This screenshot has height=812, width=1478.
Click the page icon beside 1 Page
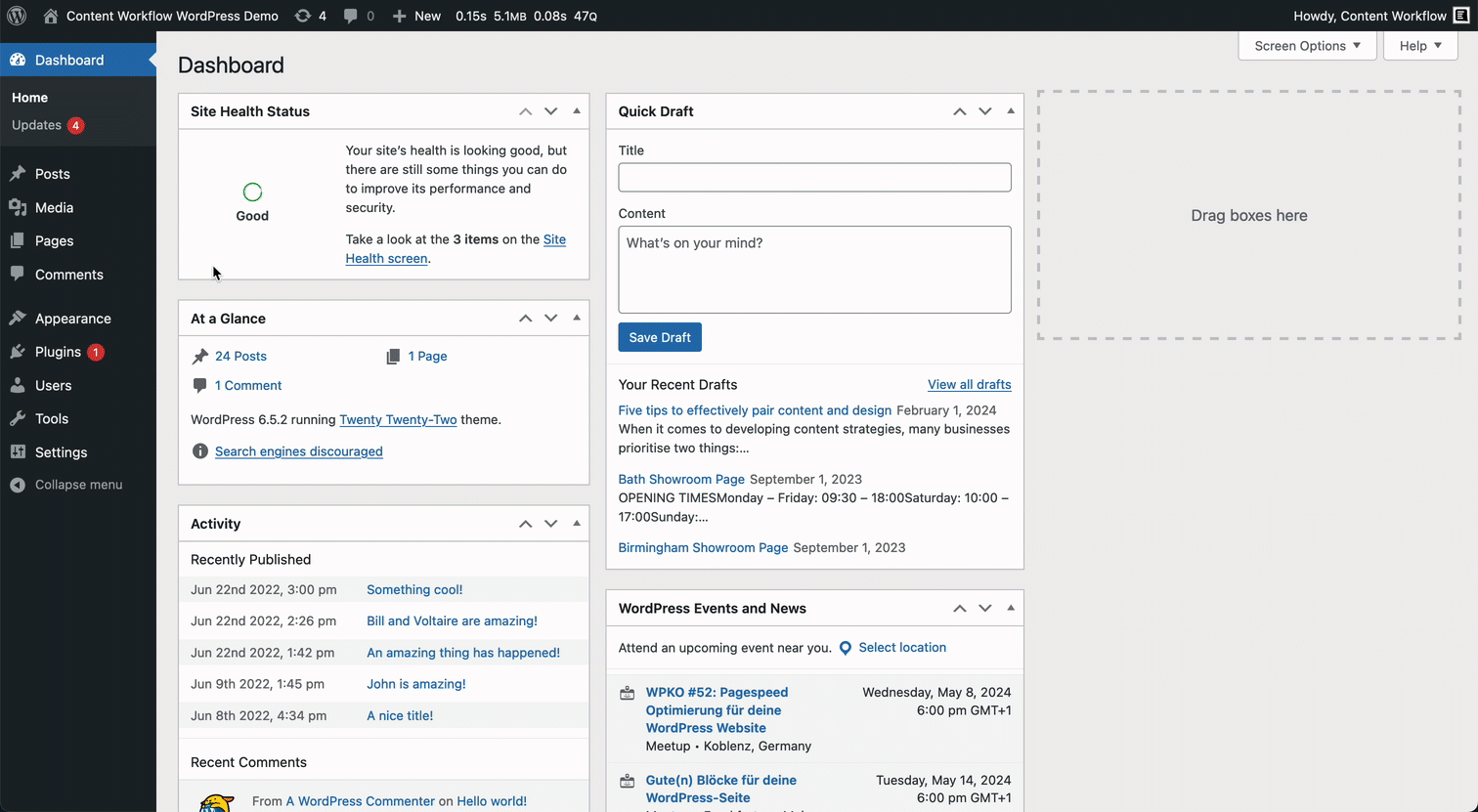point(393,357)
